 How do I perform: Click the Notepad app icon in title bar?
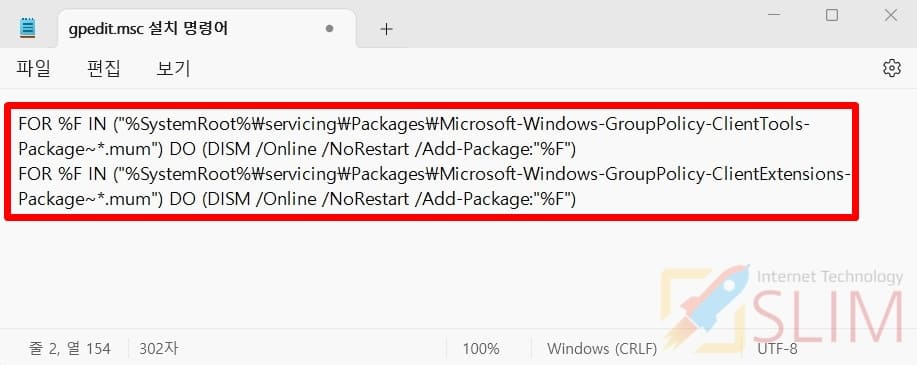27,27
